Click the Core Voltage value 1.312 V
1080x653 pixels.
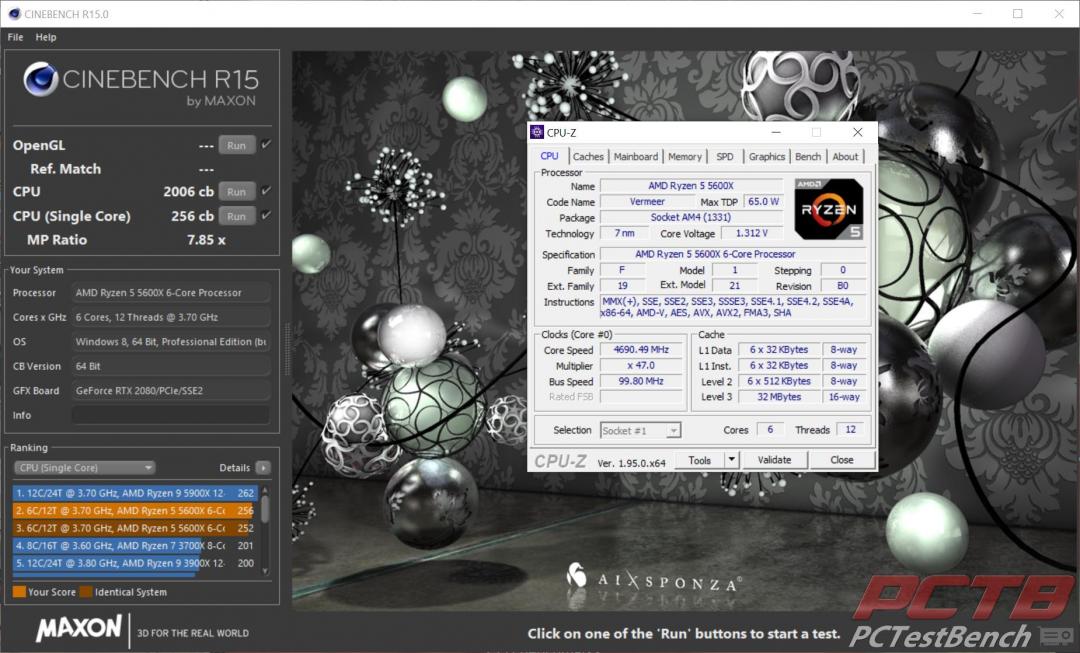tap(751, 234)
